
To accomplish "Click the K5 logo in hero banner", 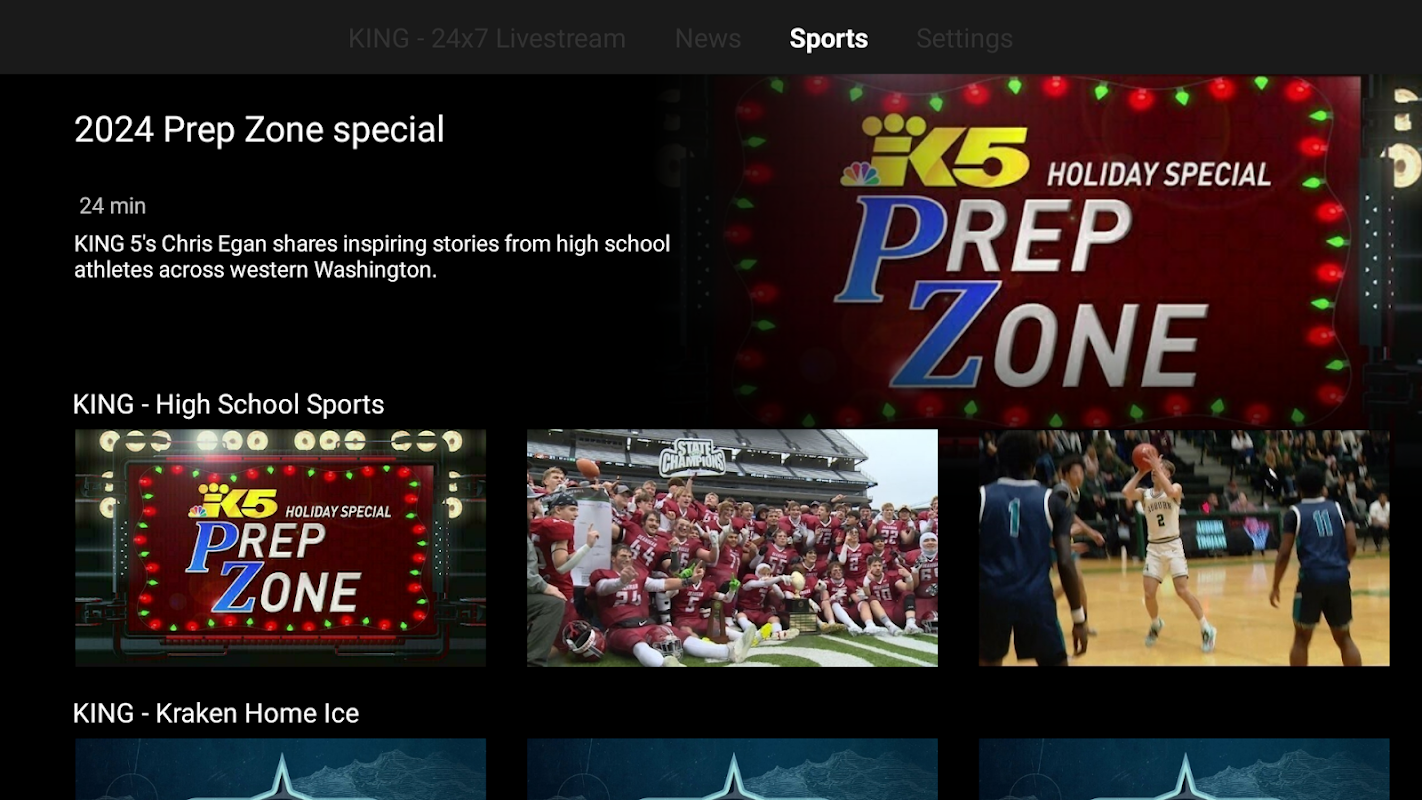I will point(934,152).
